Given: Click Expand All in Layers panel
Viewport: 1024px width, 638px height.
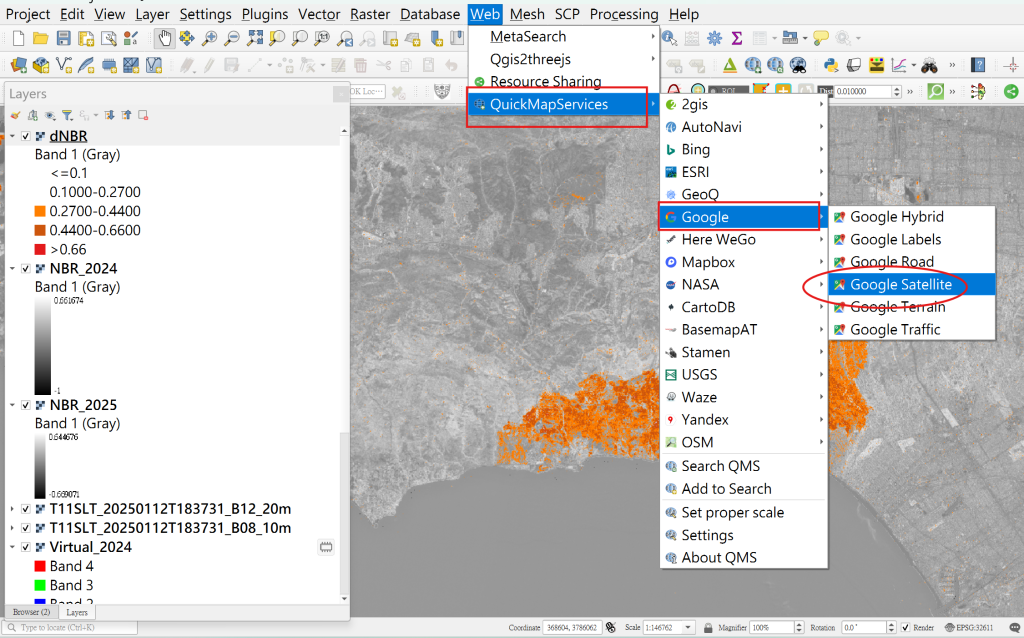Looking at the screenshot, I should (x=109, y=116).
